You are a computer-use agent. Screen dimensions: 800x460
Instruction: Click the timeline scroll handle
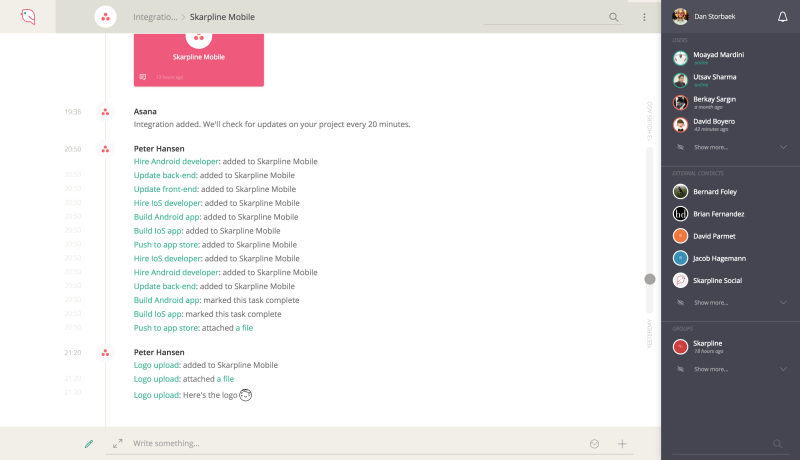point(649,279)
